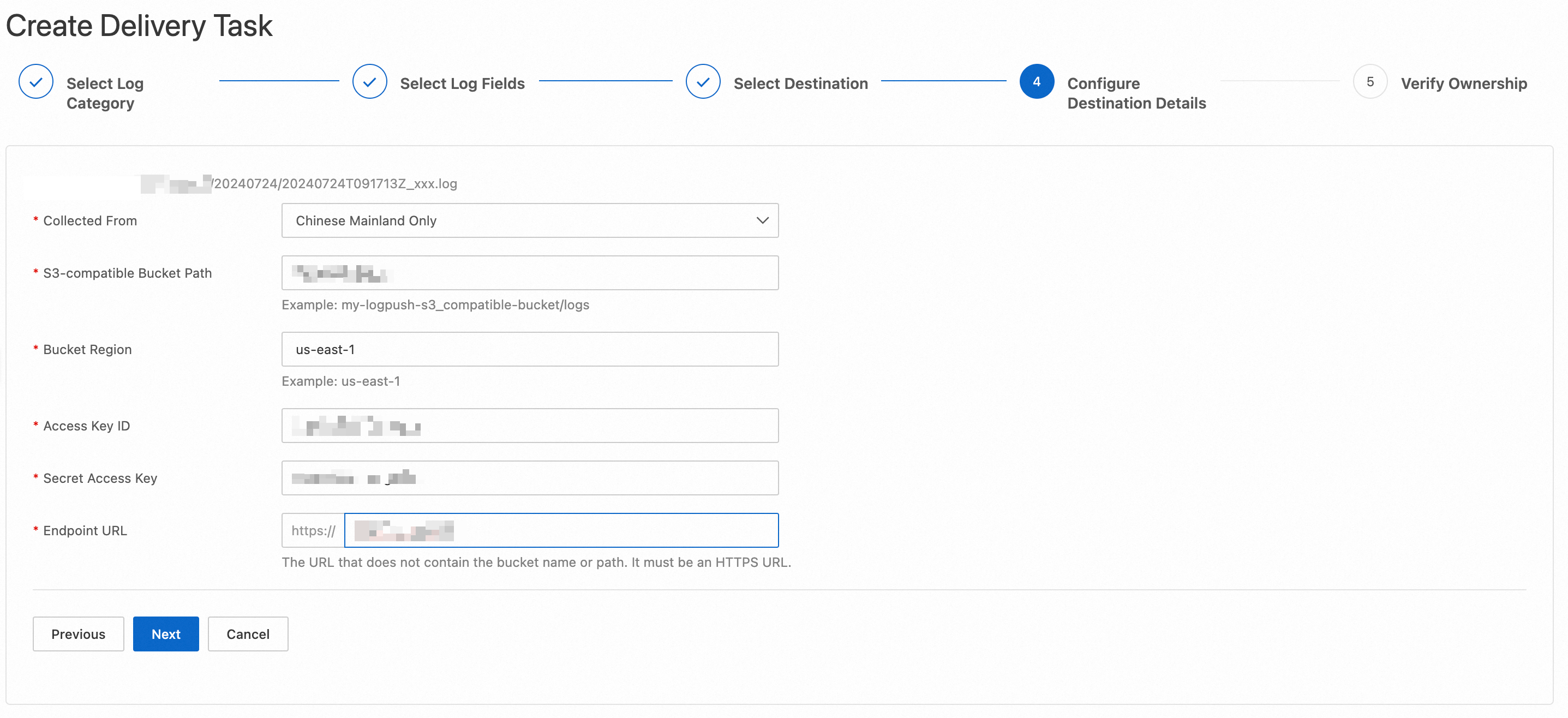Click the Select Destination checkmark icon

tap(703, 81)
